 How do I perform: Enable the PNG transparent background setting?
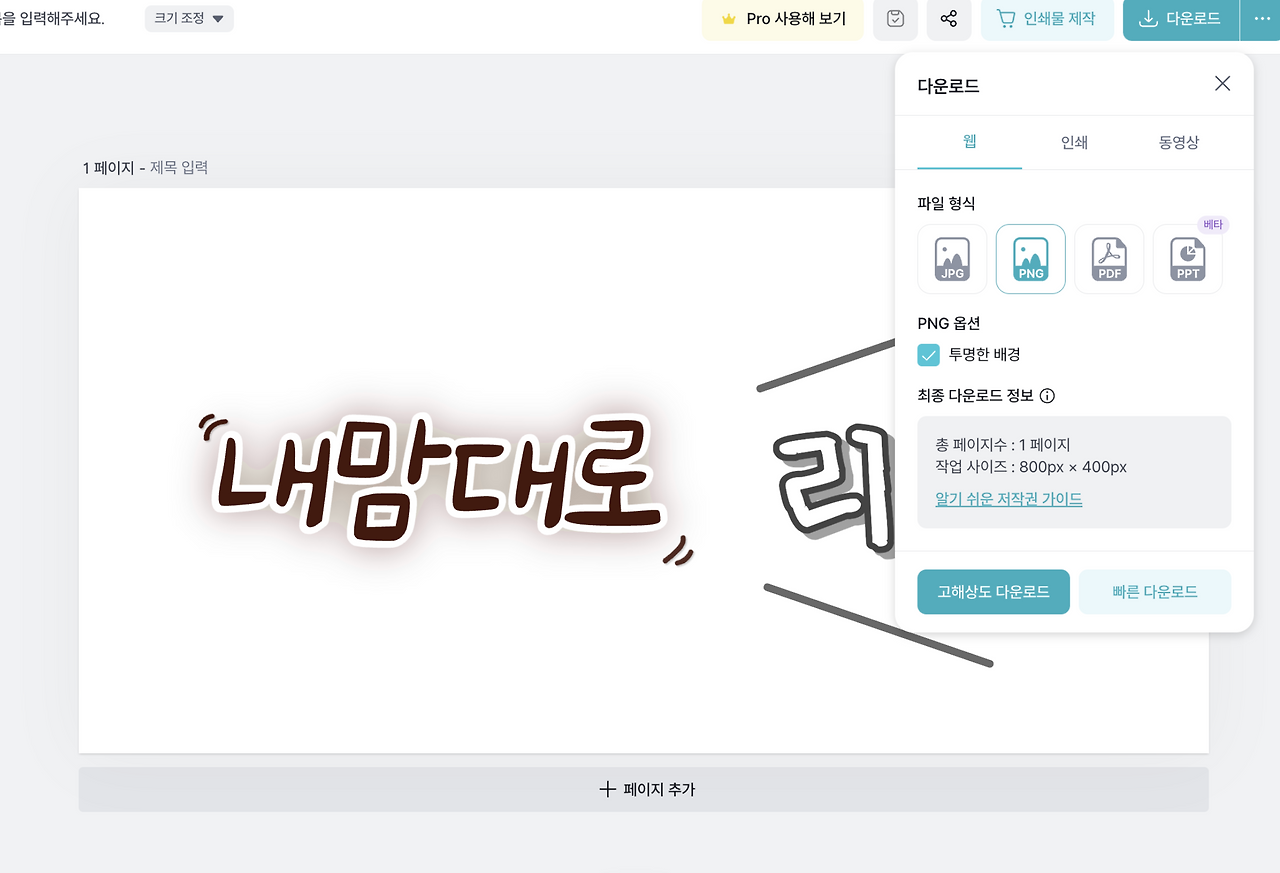pos(928,354)
